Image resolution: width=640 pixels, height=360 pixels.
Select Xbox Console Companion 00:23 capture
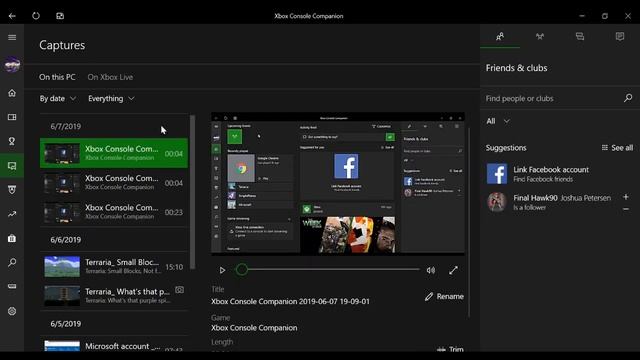coord(114,212)
